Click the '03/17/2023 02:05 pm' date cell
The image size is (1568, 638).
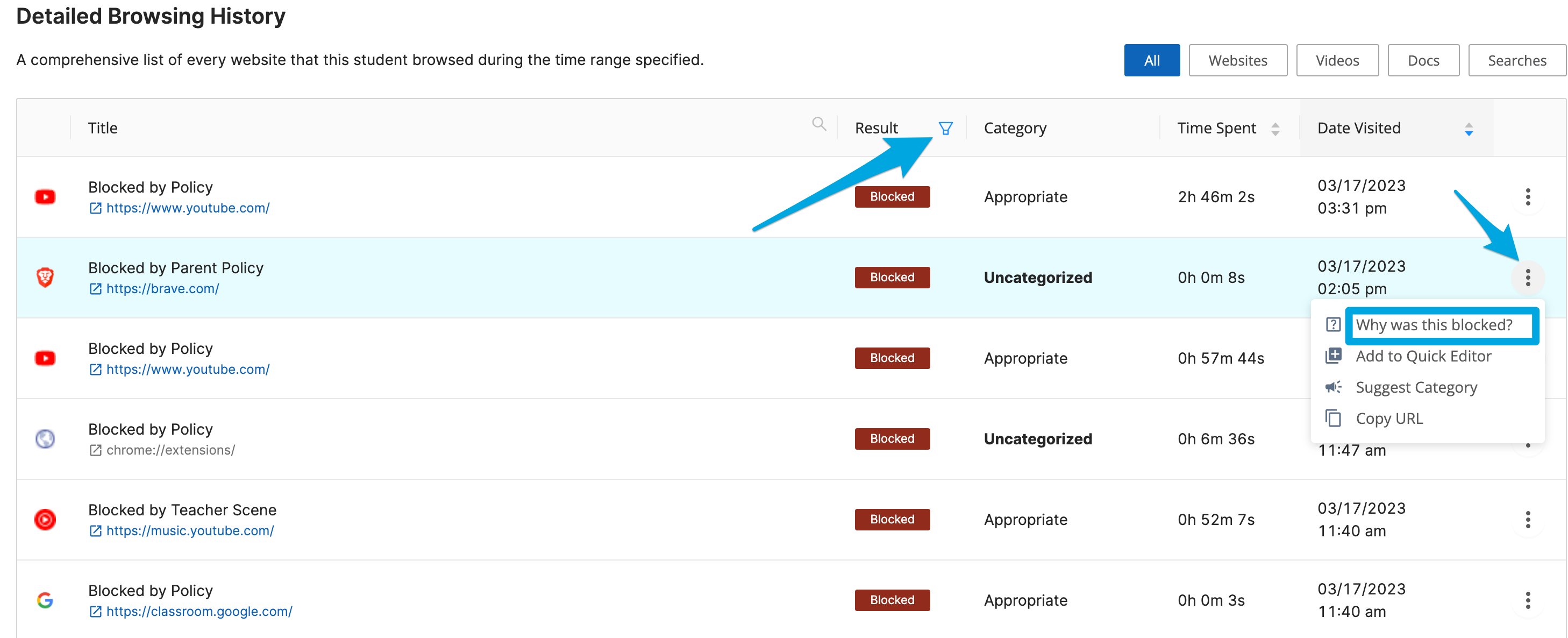click(x=1362, y=278)
